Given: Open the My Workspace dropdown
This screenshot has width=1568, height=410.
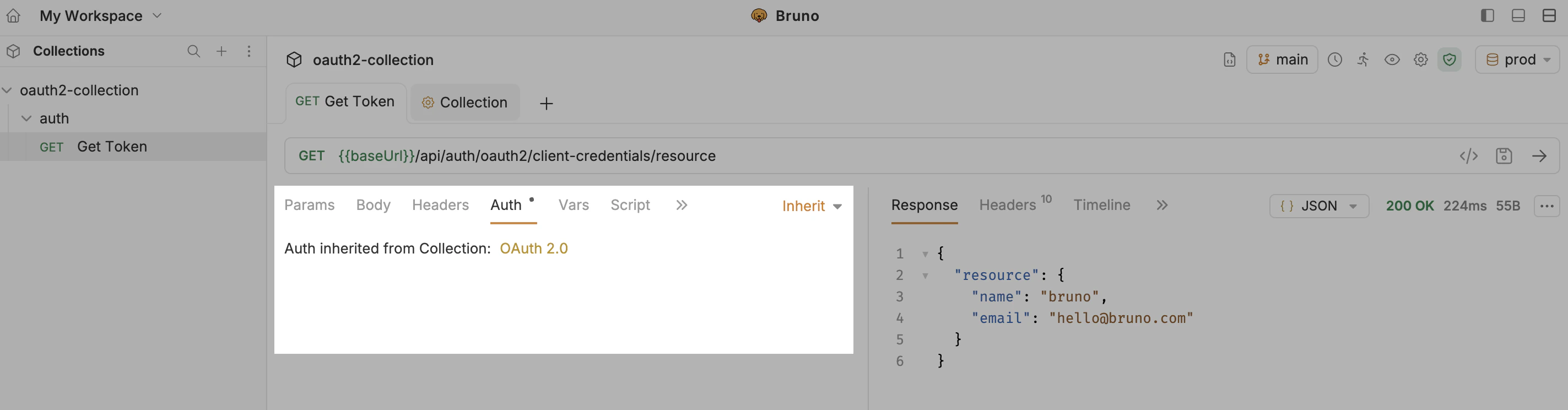Looking at the screenshot, I should pyautogui.click(x=100, y=16).
